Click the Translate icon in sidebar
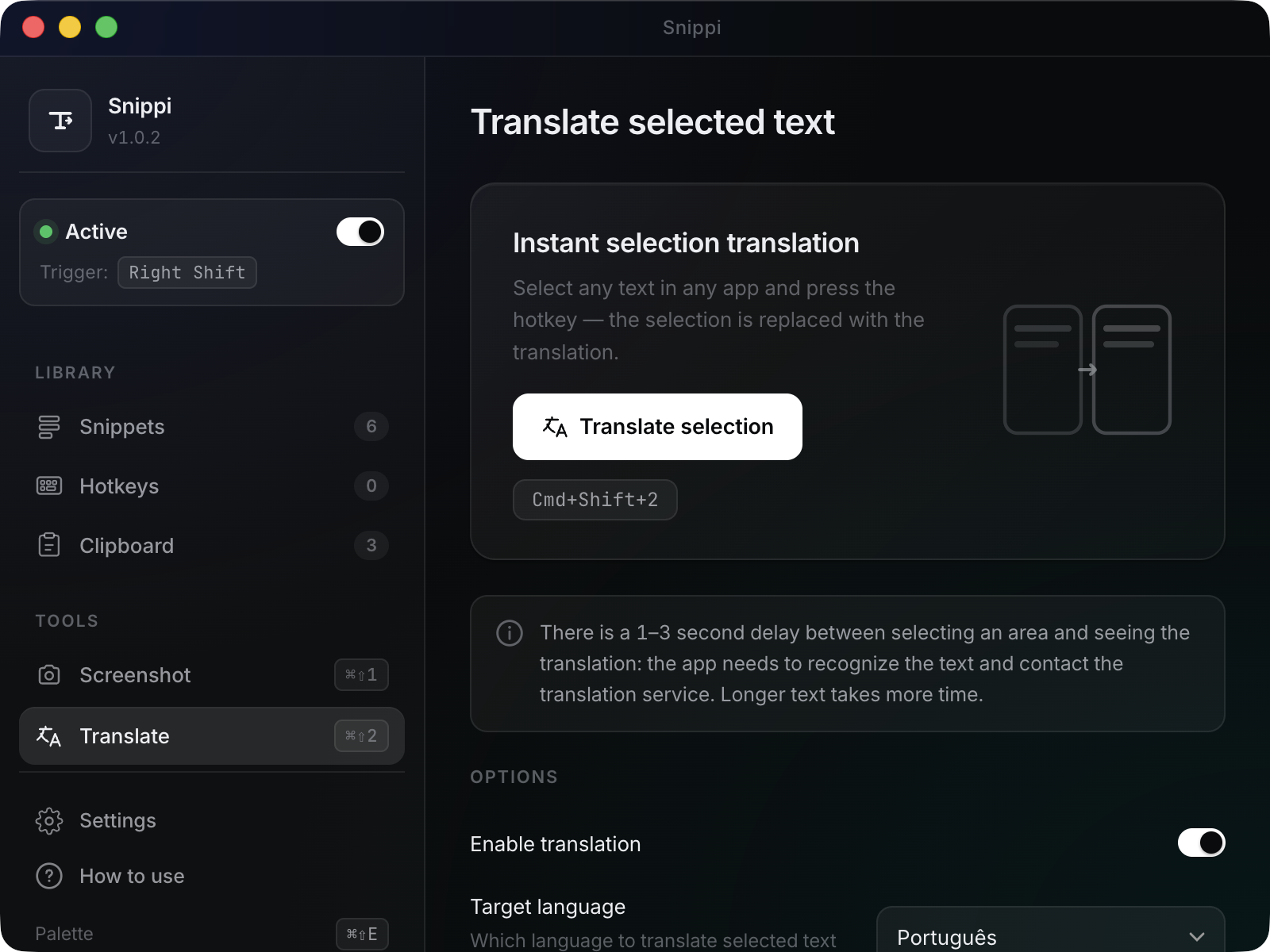 (48, 736)
